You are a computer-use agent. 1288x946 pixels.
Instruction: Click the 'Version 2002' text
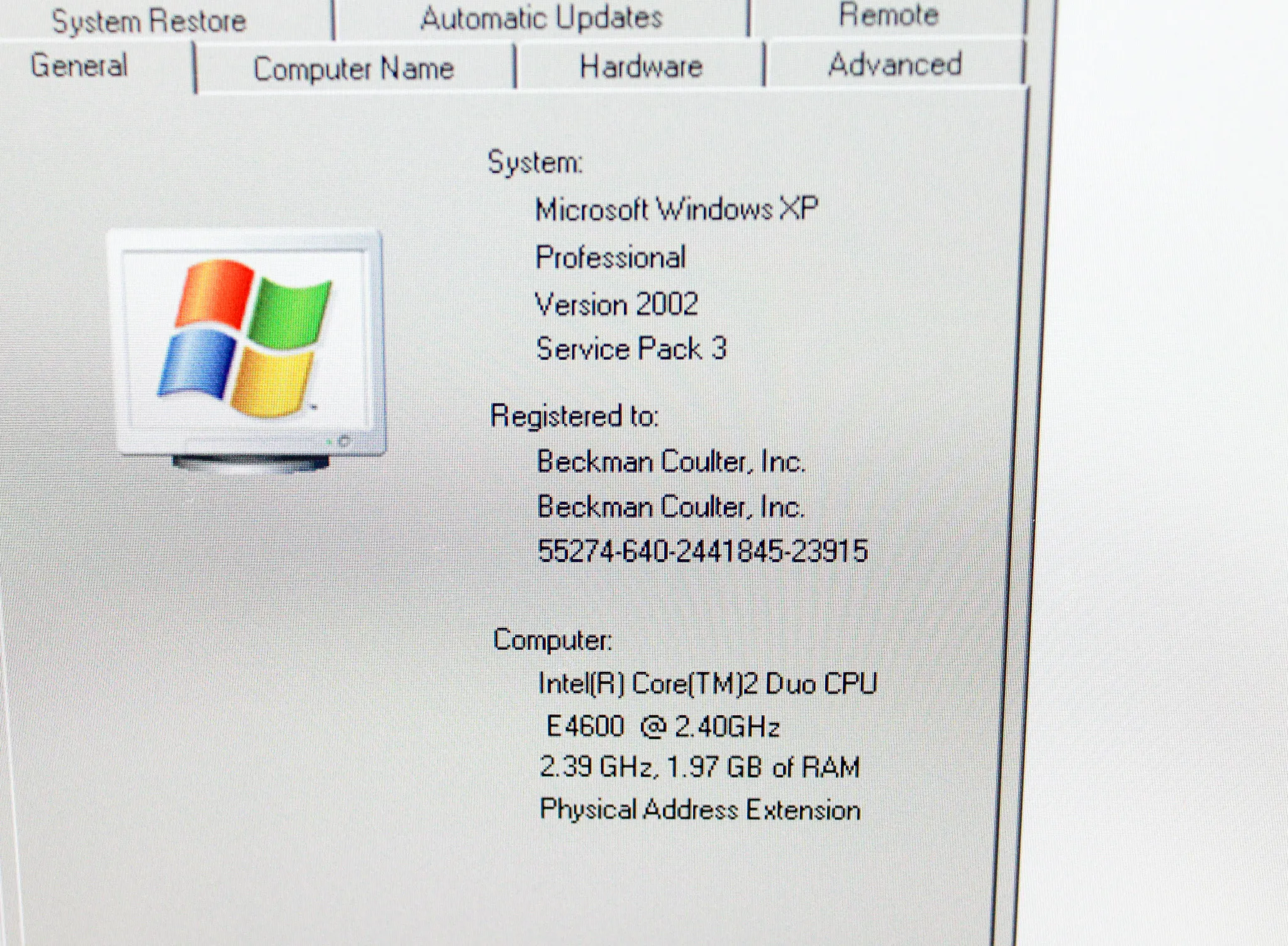click(x=616, y=304)
